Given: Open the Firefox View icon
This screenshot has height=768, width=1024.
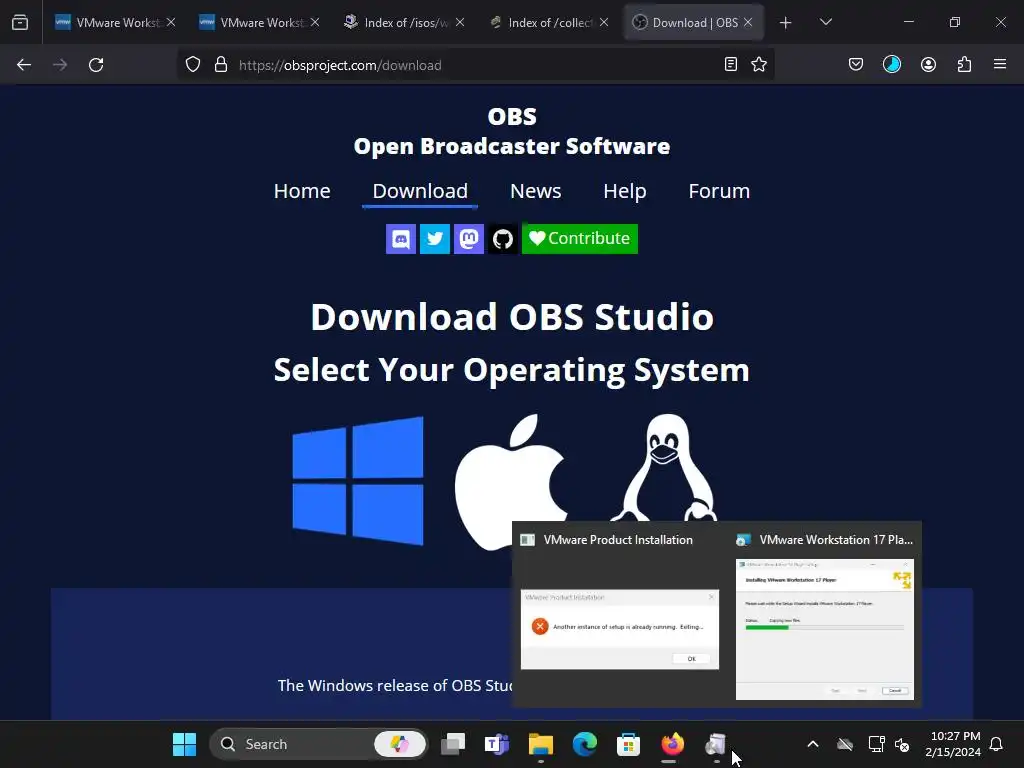Looking at the screenshot, I should pyautogui.click(x=20, y=22).
